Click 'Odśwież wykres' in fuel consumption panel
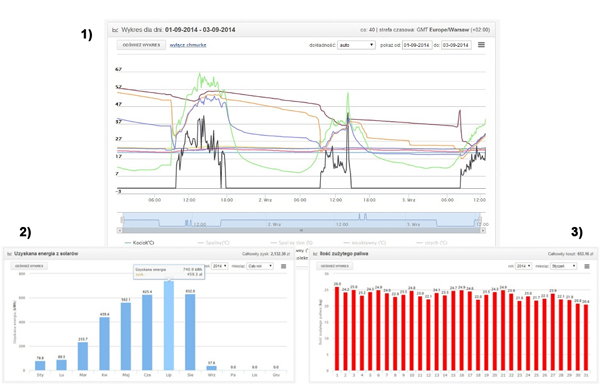Viewport: 600px width, 387px height. tap(335, 266)
